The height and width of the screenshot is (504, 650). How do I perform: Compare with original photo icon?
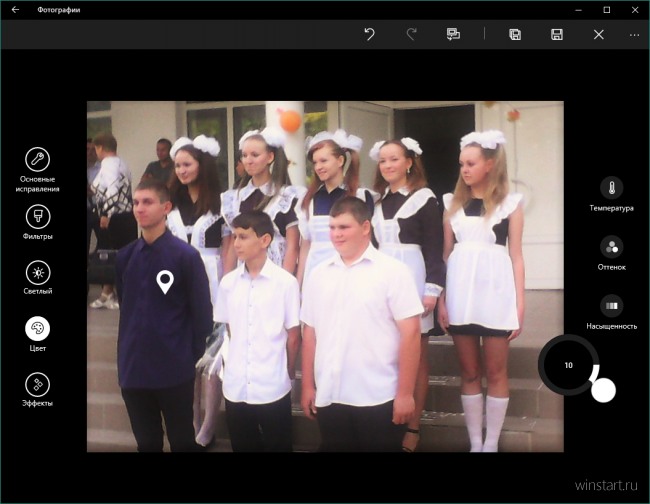click(453, 34)
